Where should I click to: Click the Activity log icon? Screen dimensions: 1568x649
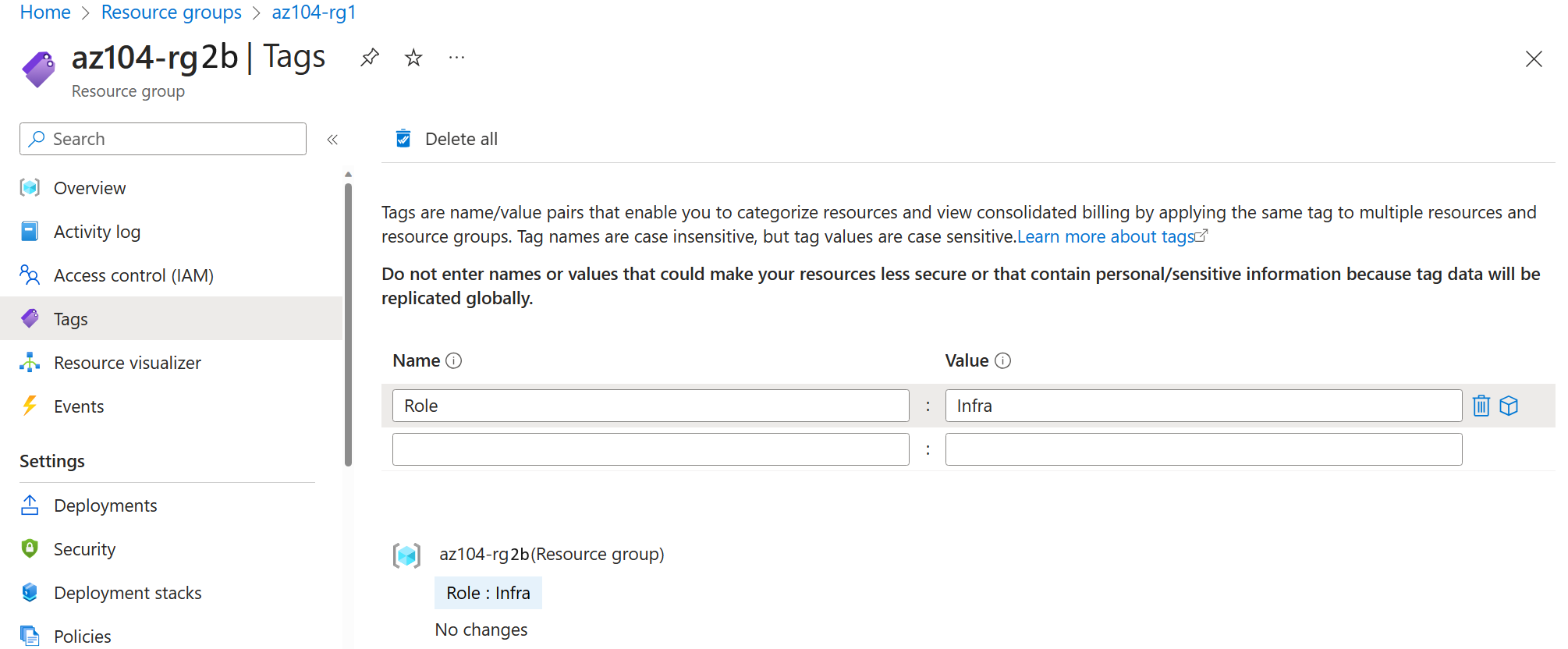(30, 231)
